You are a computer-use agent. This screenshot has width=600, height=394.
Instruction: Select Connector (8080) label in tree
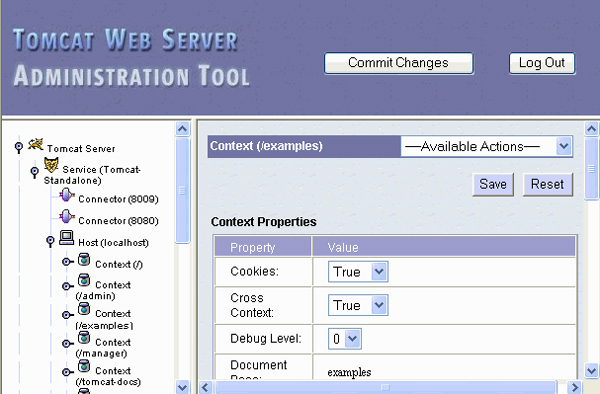118,221
